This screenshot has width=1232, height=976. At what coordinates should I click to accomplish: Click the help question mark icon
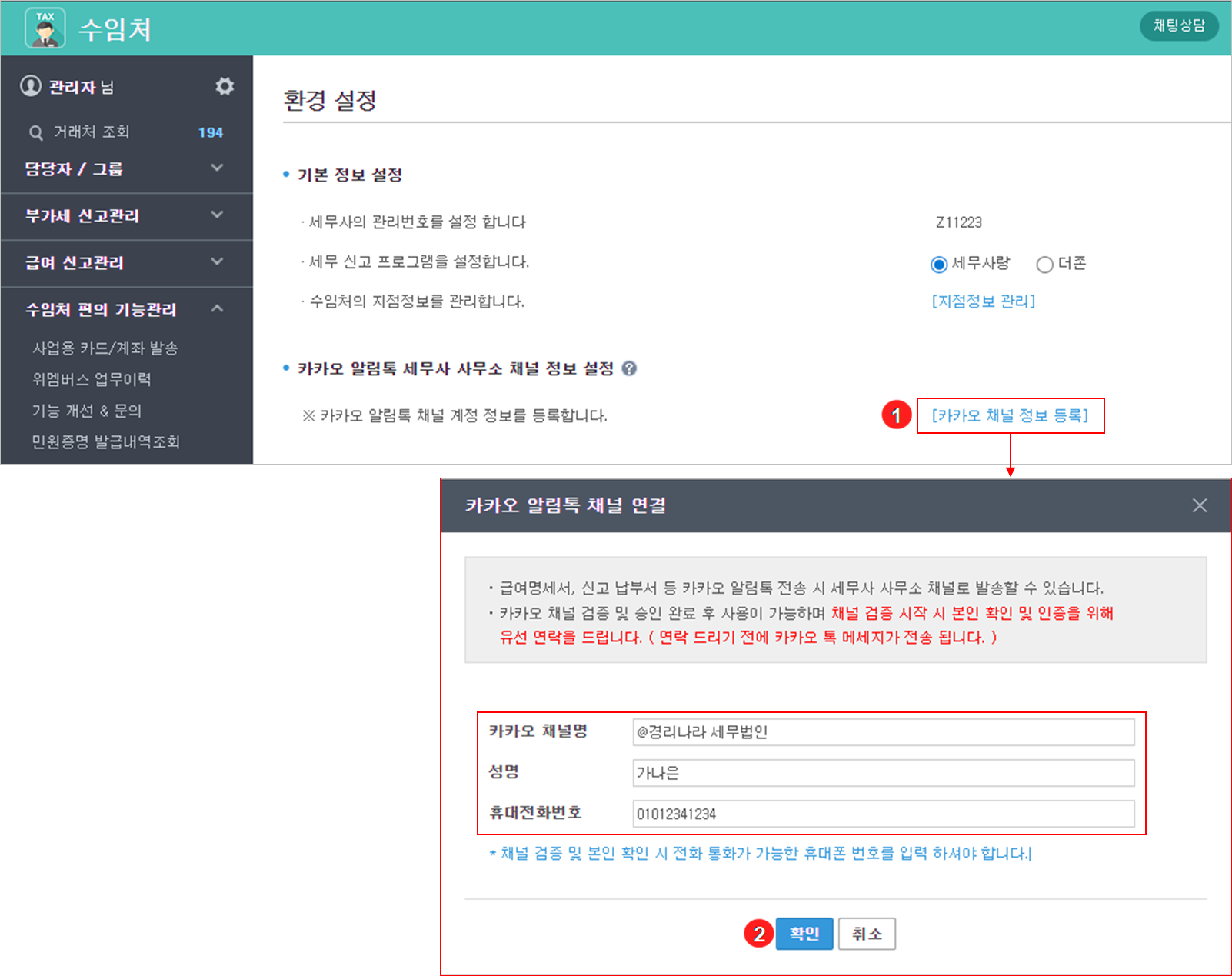point(629,368)
